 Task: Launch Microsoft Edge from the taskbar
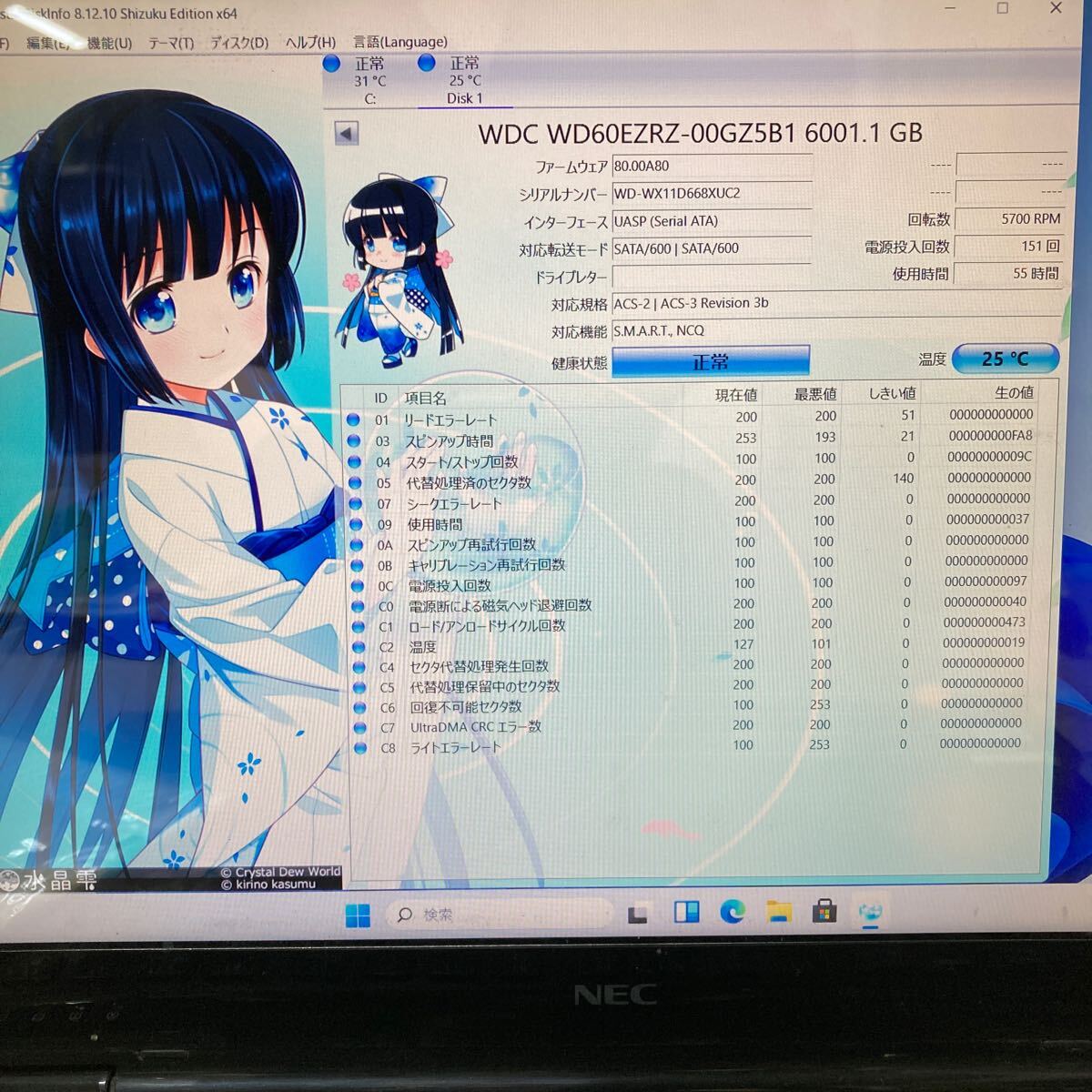click(x=733, y=912)
